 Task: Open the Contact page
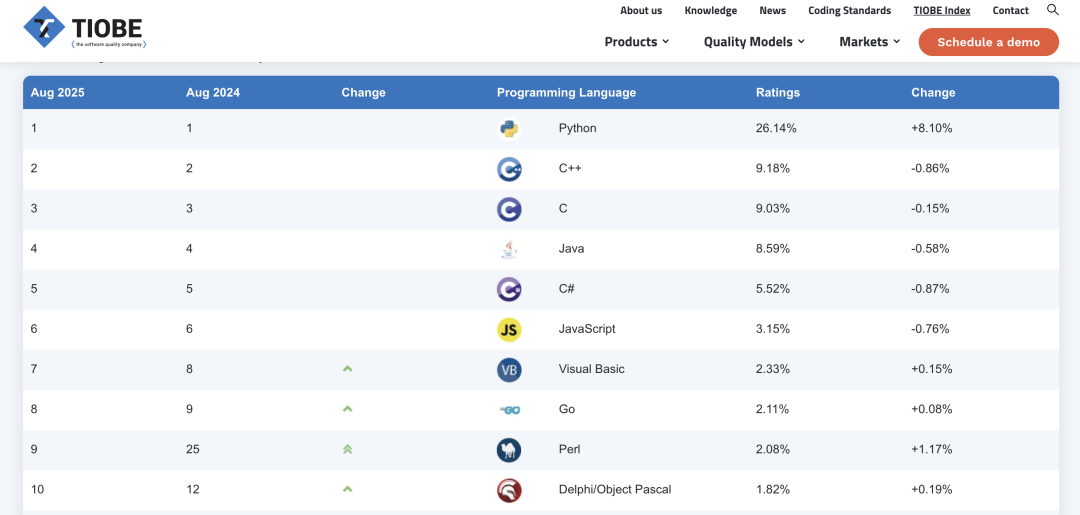(x=1010, y=10)
